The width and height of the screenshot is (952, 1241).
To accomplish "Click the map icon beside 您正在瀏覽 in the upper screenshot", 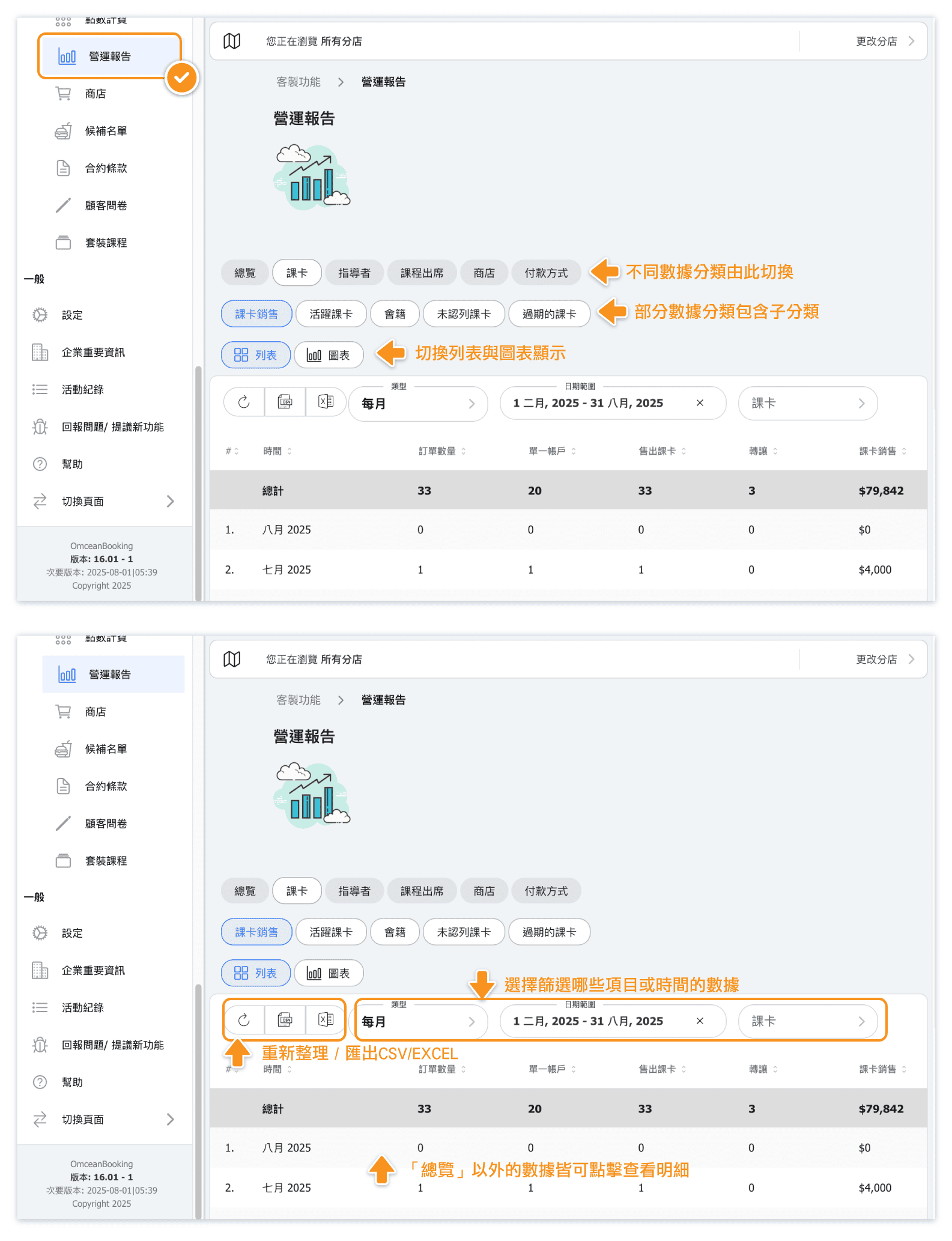I will pyautogui.click(x=232, y=41).
